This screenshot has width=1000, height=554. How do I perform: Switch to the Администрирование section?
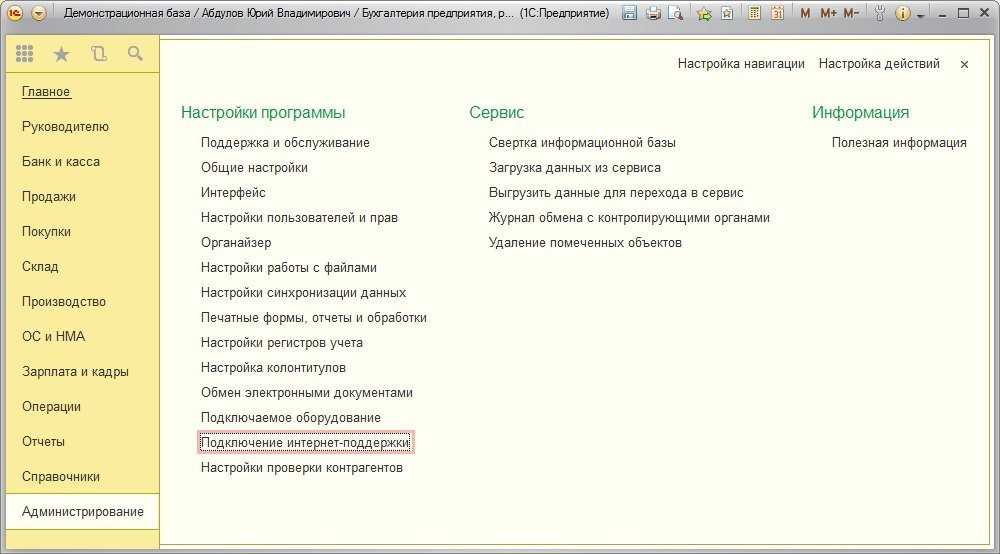coord(82,511)
